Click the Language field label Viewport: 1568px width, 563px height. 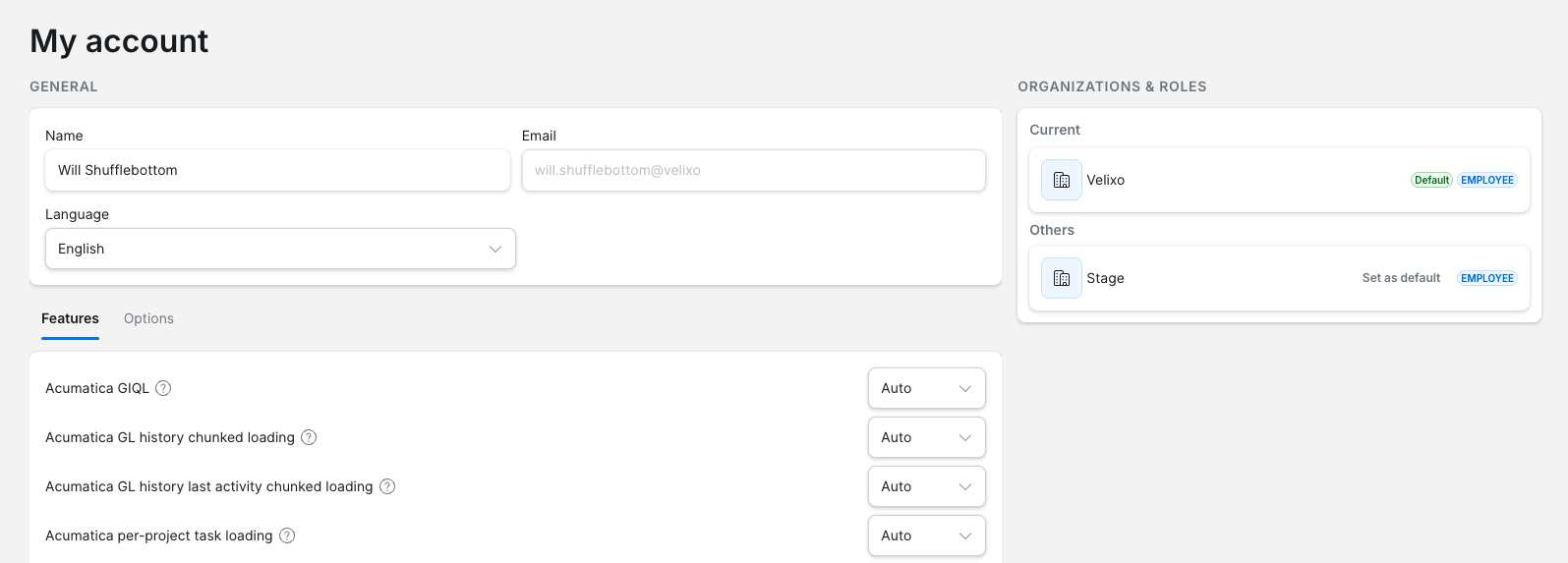pos(77,214)
